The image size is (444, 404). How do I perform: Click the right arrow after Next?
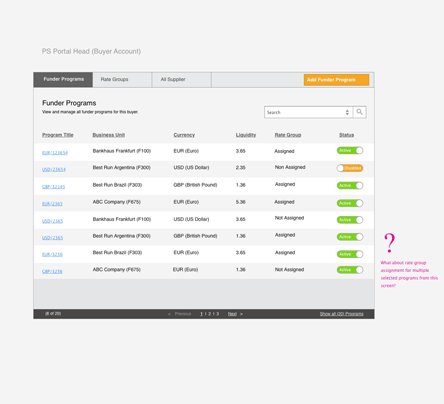[241, 314]
